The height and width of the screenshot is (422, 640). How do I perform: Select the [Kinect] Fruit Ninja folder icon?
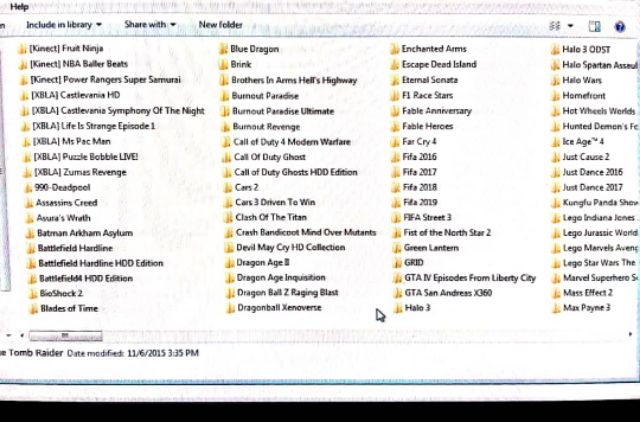[23, 49]
